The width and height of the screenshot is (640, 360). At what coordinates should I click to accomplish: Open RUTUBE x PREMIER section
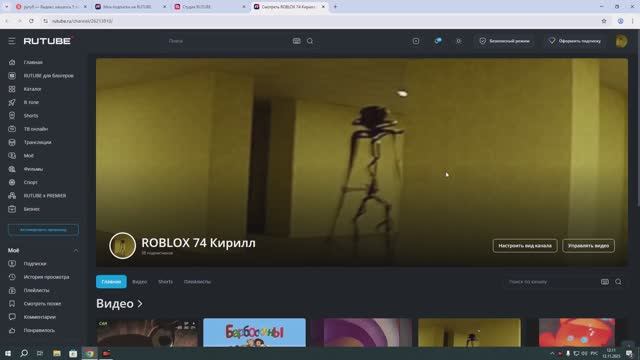click(44, 196)
